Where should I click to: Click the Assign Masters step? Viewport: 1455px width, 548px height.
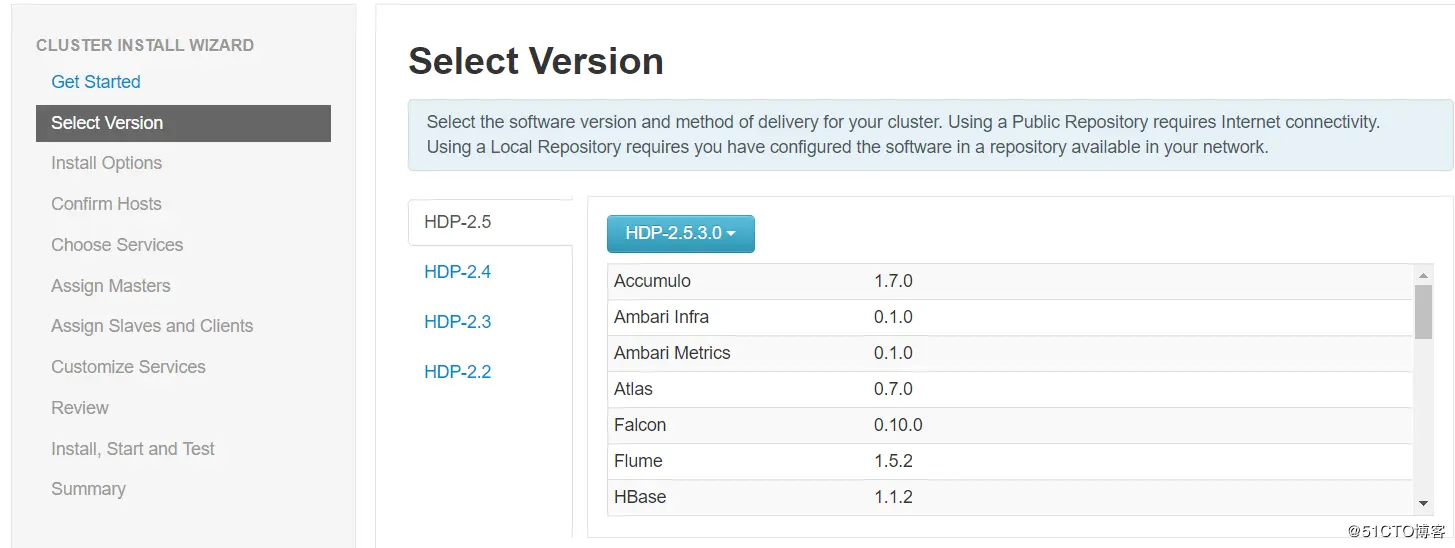click(111, 286)
